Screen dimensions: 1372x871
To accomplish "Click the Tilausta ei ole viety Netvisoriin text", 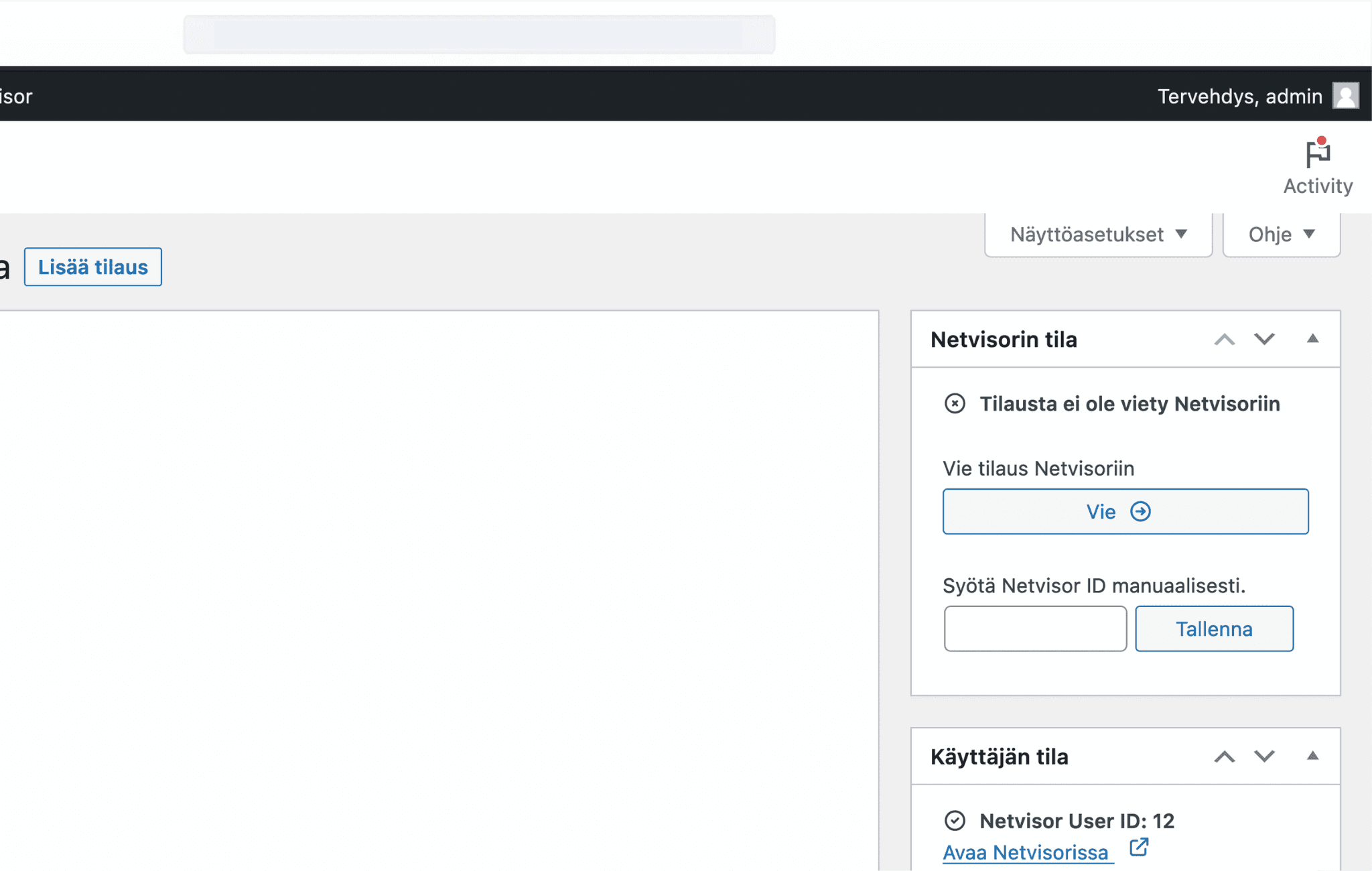I will point(1129,404).
